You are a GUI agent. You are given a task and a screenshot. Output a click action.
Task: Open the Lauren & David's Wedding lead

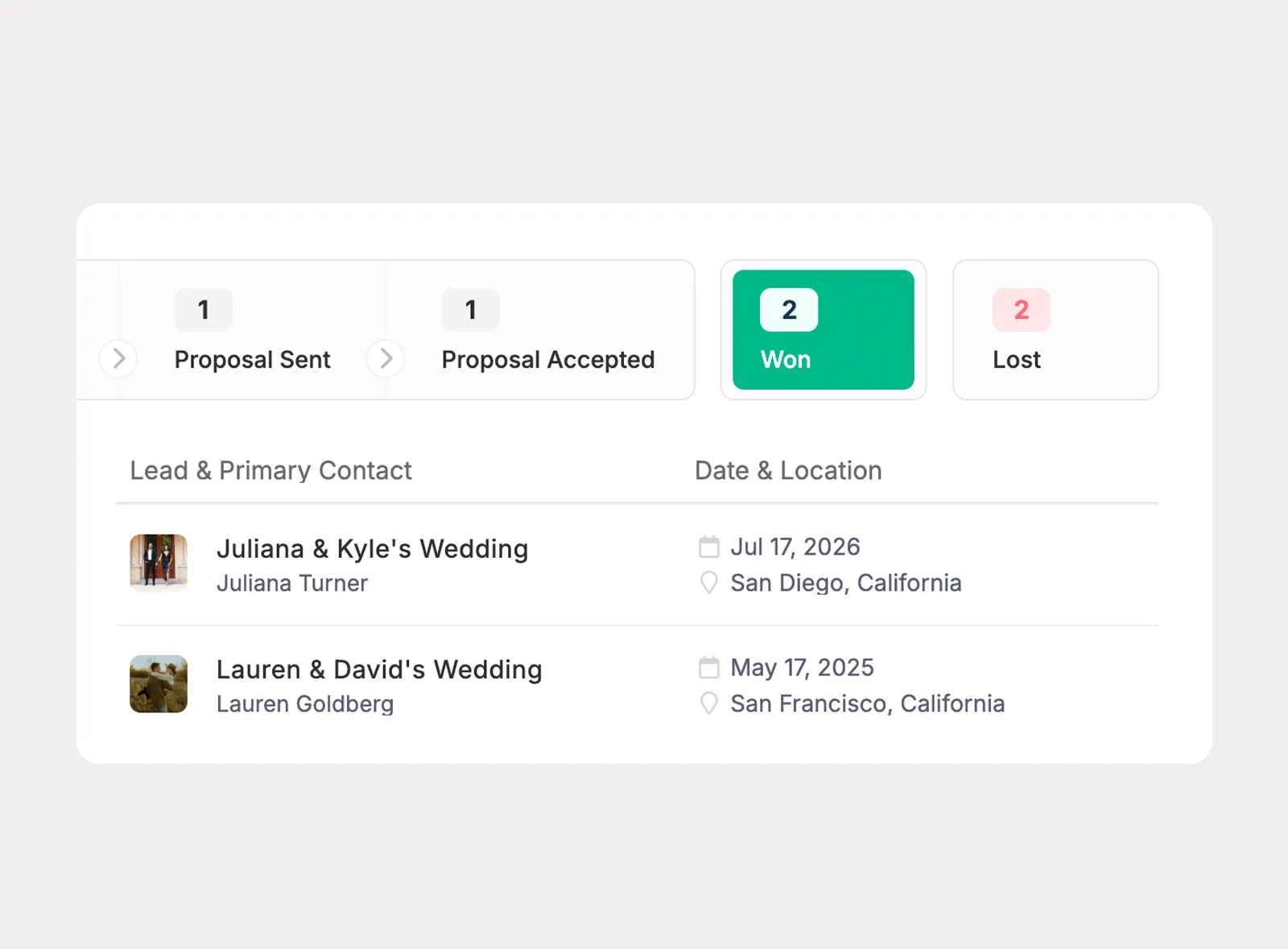tap(379, 670)
